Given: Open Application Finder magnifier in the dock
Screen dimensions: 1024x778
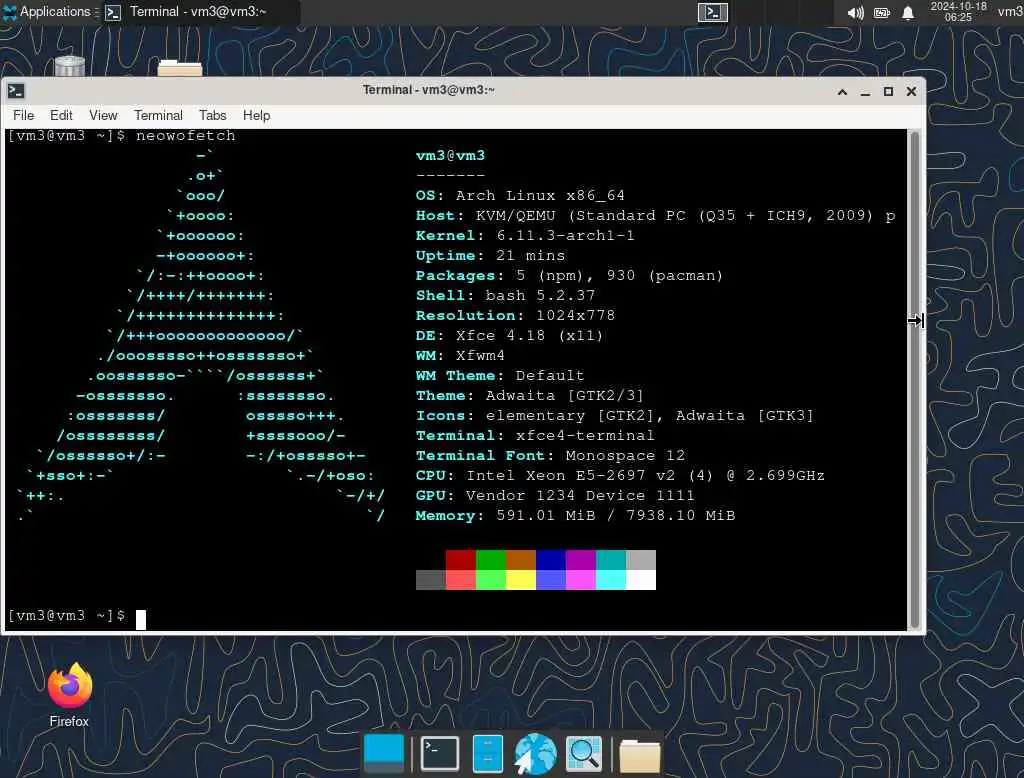Looking at the screenshot, I should (583, 753).
